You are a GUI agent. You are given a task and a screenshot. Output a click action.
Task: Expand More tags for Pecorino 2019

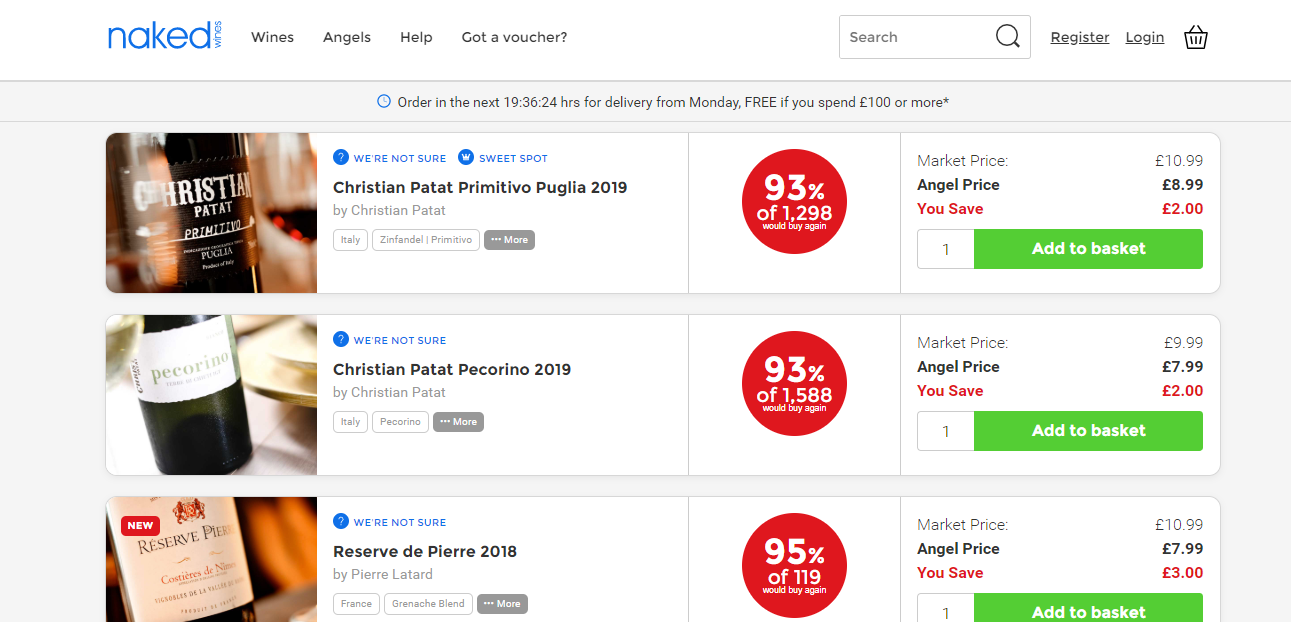459,422
